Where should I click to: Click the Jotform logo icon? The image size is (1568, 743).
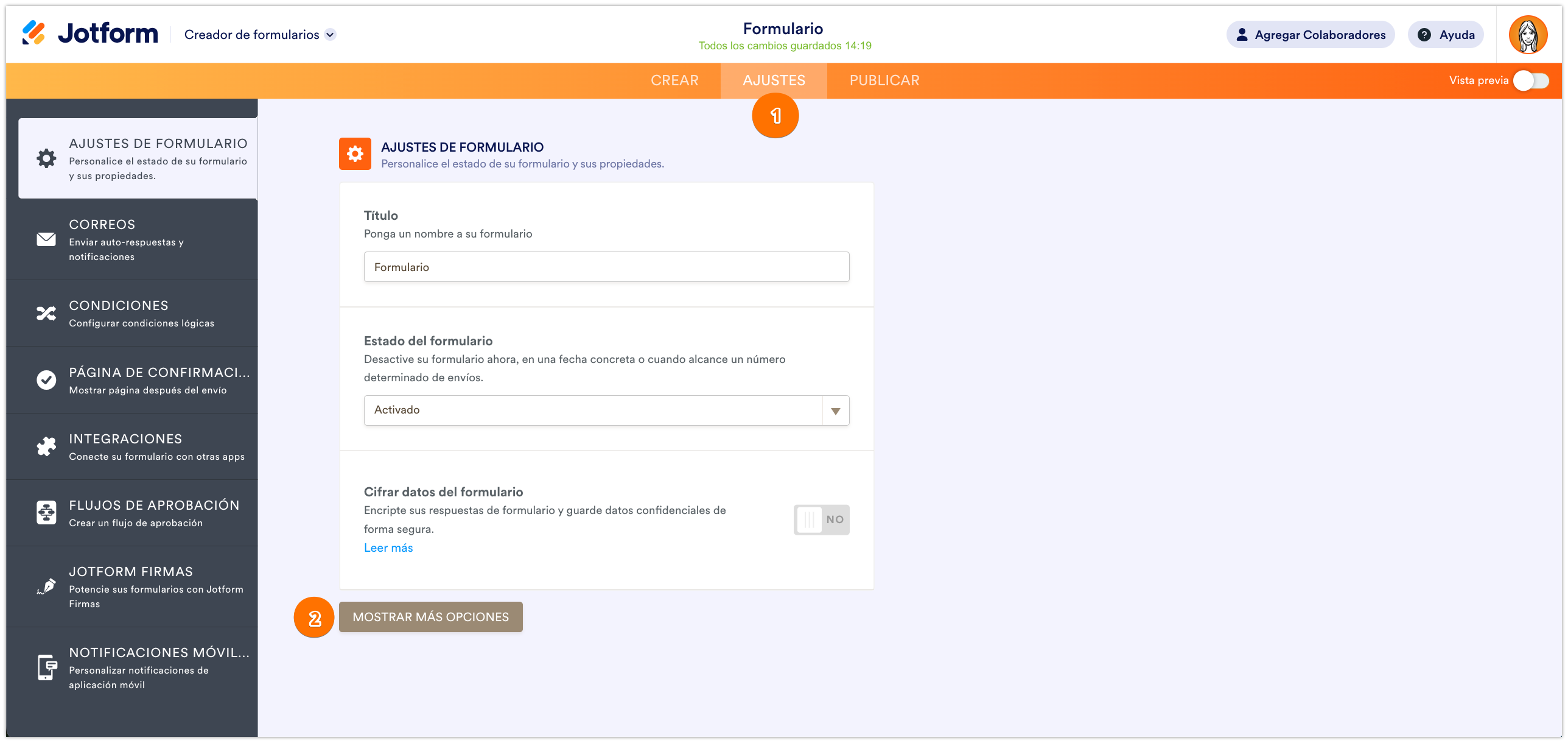point(33,33)
